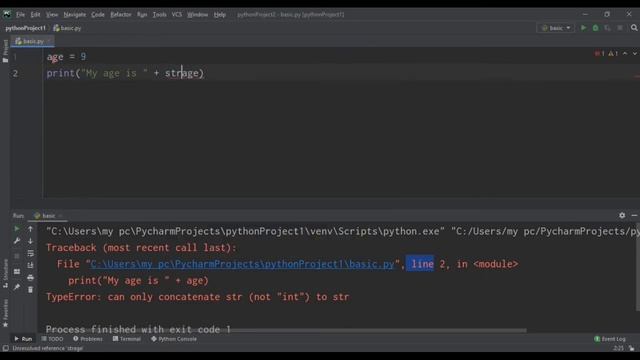Open the Structure tool window sidebar
Viewport: 640px width, 360px height.
tap(5, 273)
